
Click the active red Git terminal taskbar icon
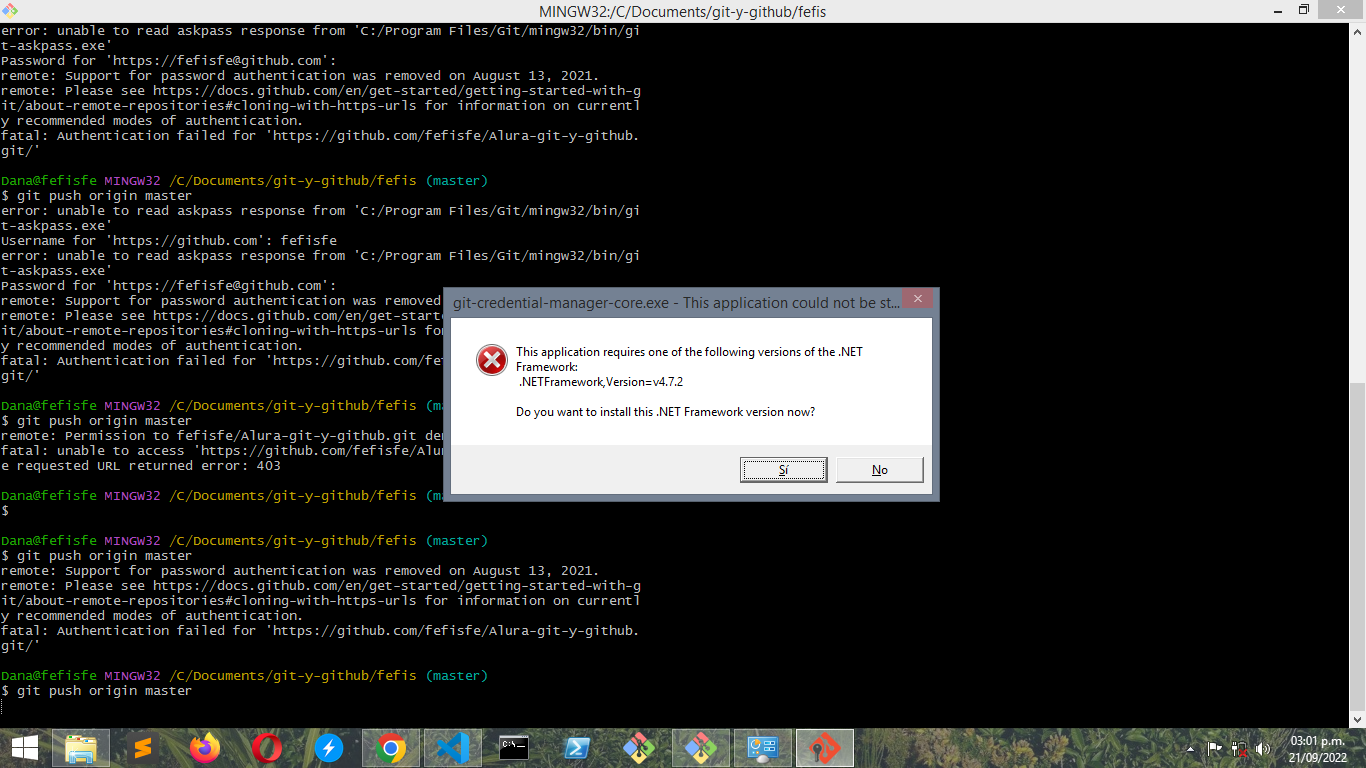825,748
